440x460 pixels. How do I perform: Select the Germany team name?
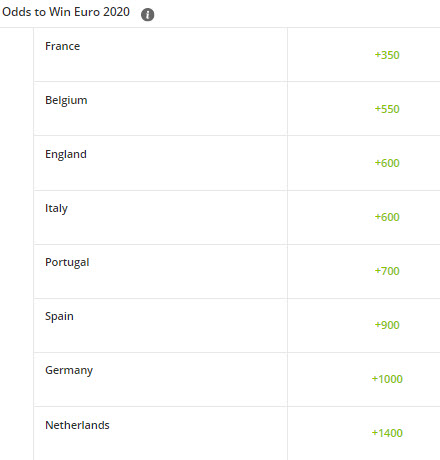click(69, 370)
